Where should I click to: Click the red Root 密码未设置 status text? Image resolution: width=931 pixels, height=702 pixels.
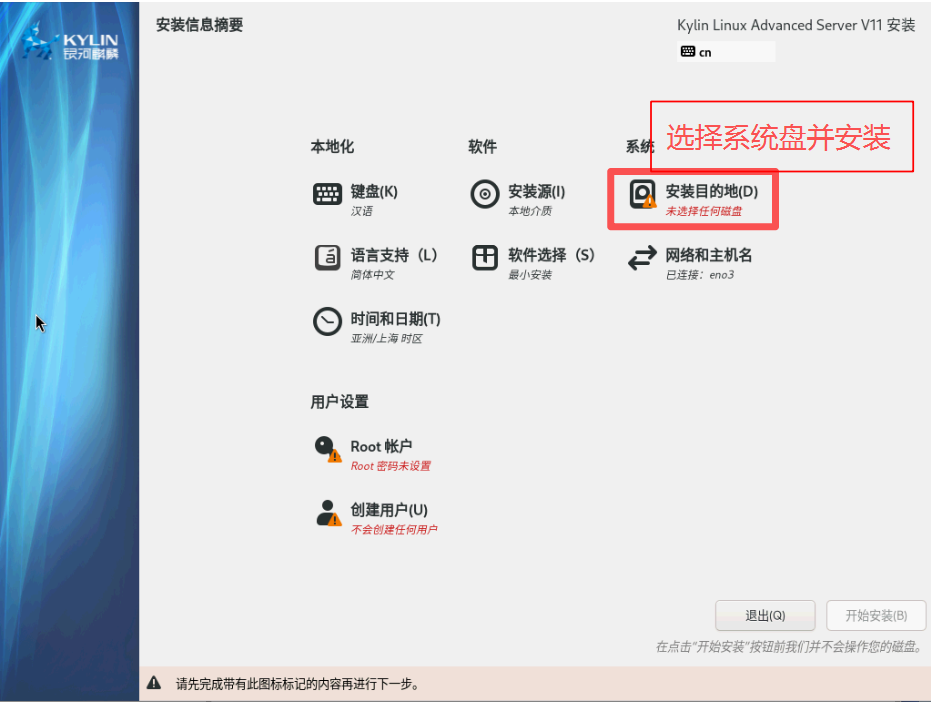pyautogui.click(x=390, y=466)
